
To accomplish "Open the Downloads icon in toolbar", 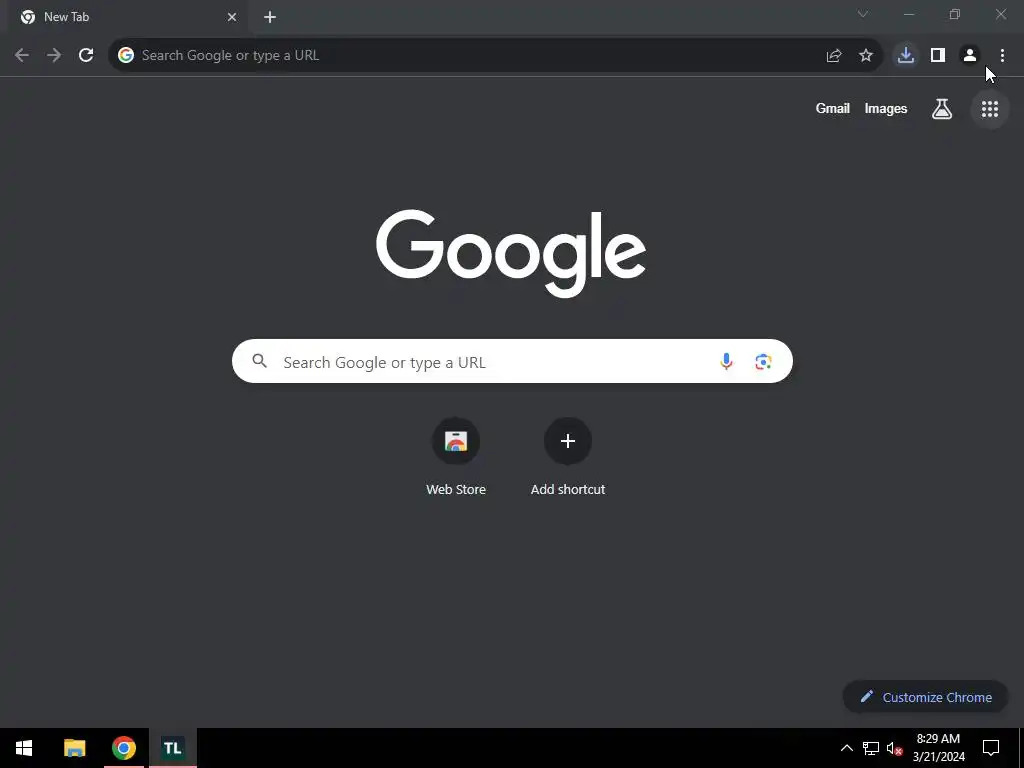I will click(x=906, y=56).
